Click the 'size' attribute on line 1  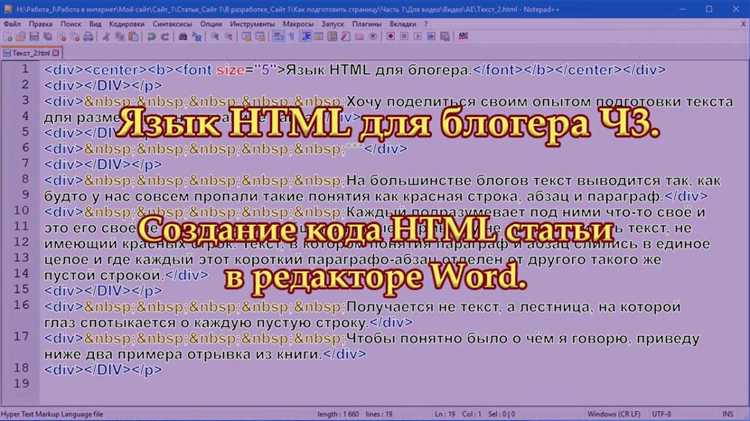231,70
